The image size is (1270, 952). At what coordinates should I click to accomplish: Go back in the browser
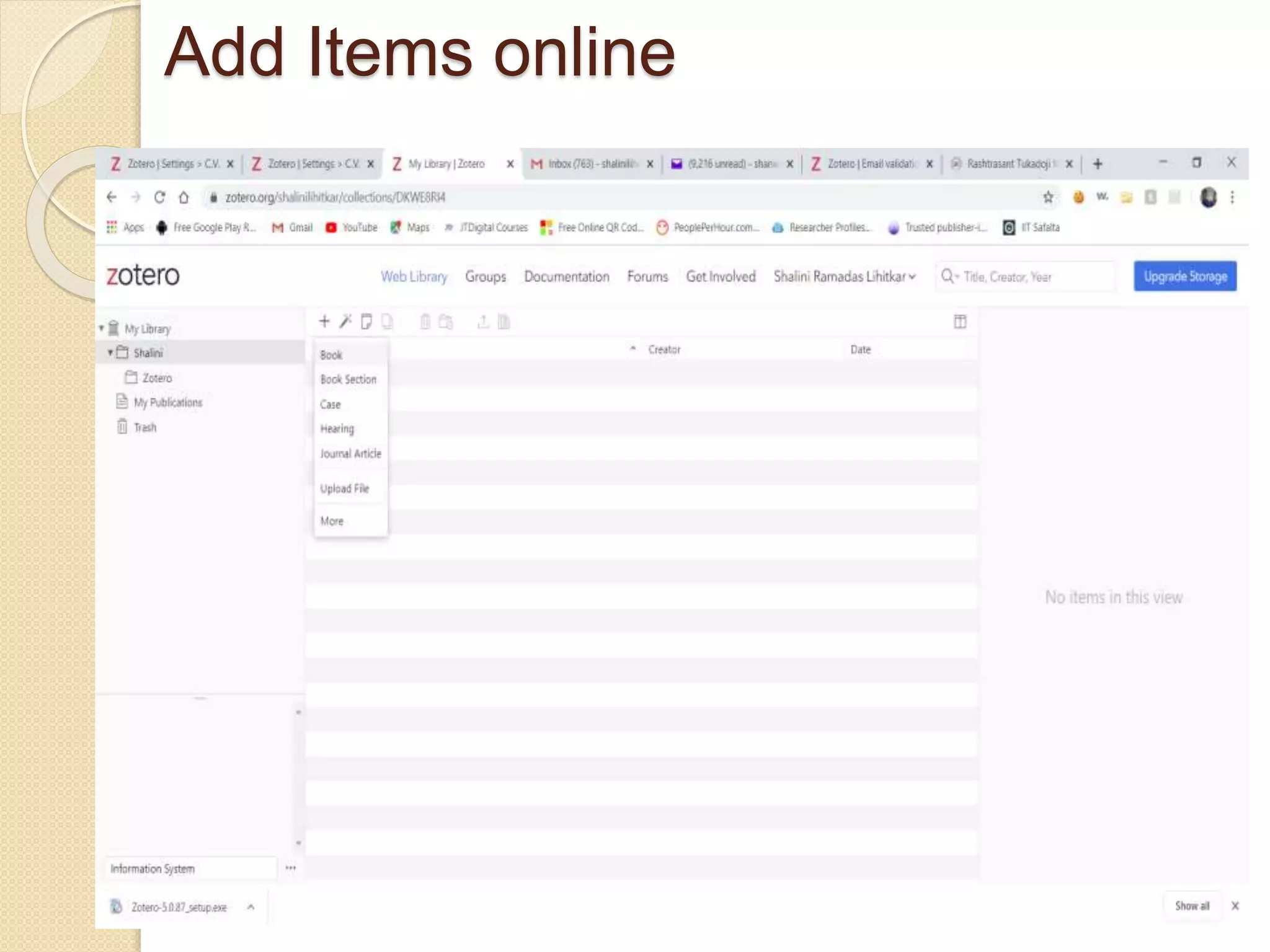coord(112,197)
